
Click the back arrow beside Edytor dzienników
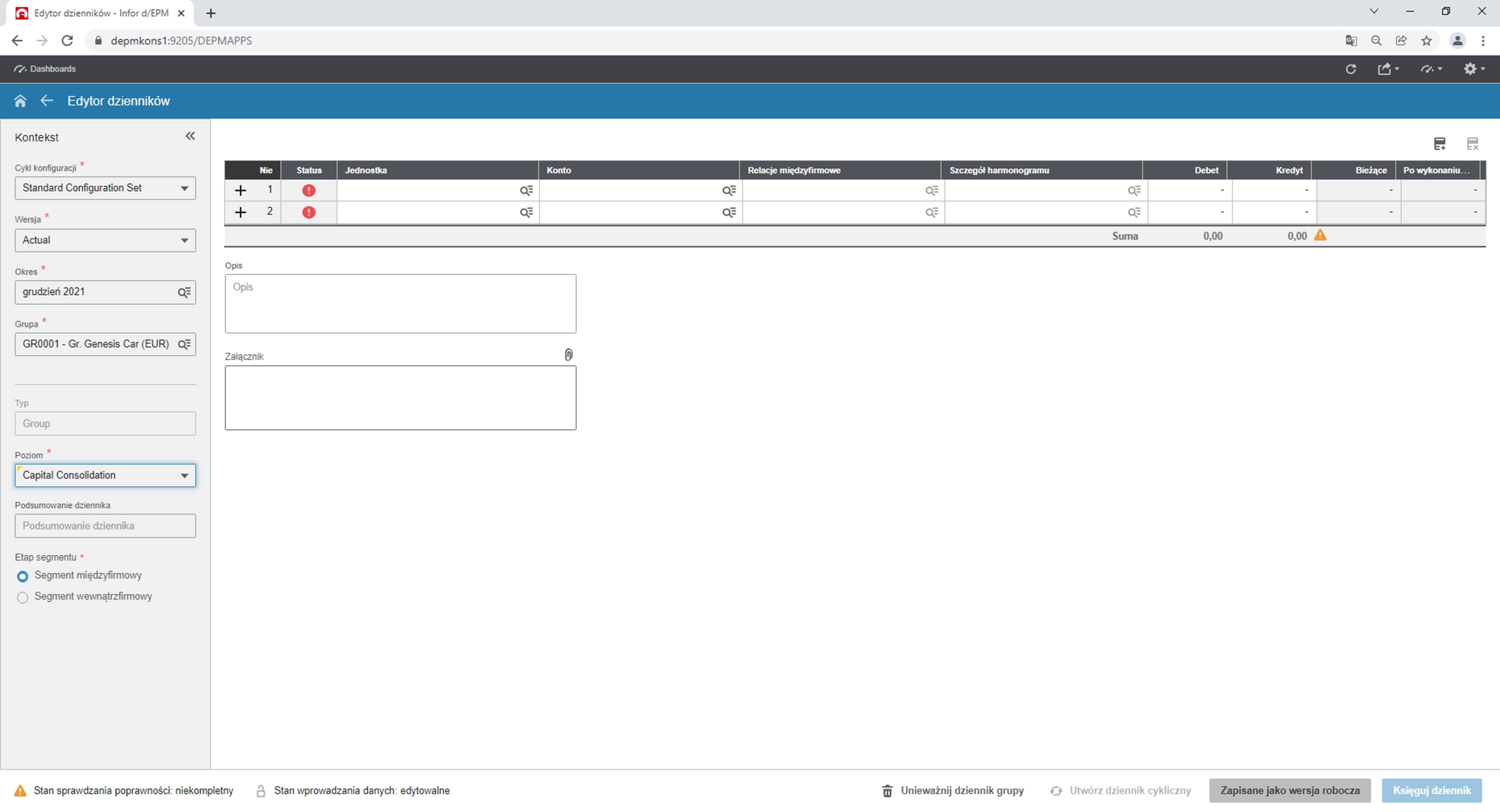46,101
